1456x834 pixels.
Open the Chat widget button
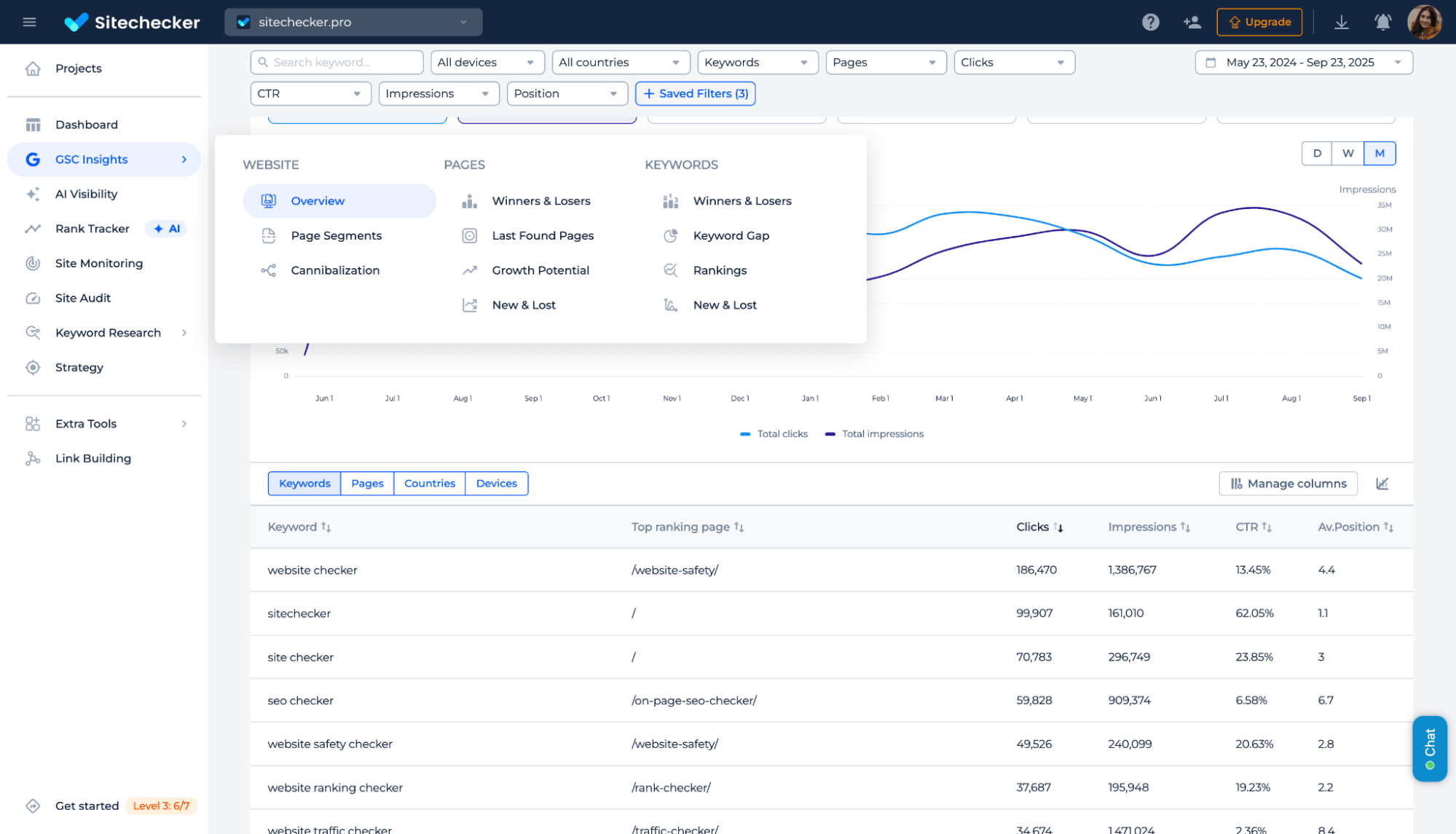[x=1429, y=749]
